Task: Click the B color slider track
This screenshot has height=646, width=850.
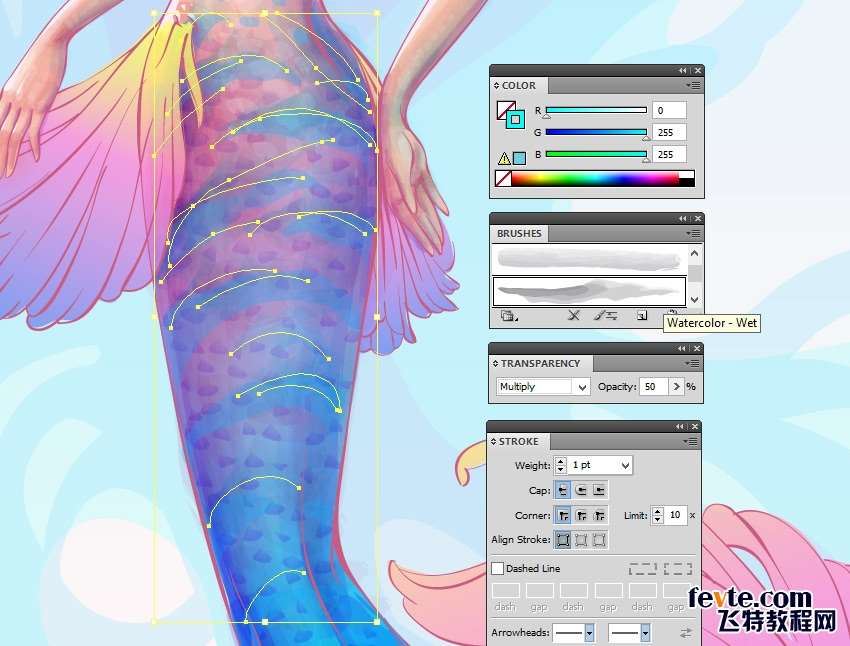Action: point(596,154)
